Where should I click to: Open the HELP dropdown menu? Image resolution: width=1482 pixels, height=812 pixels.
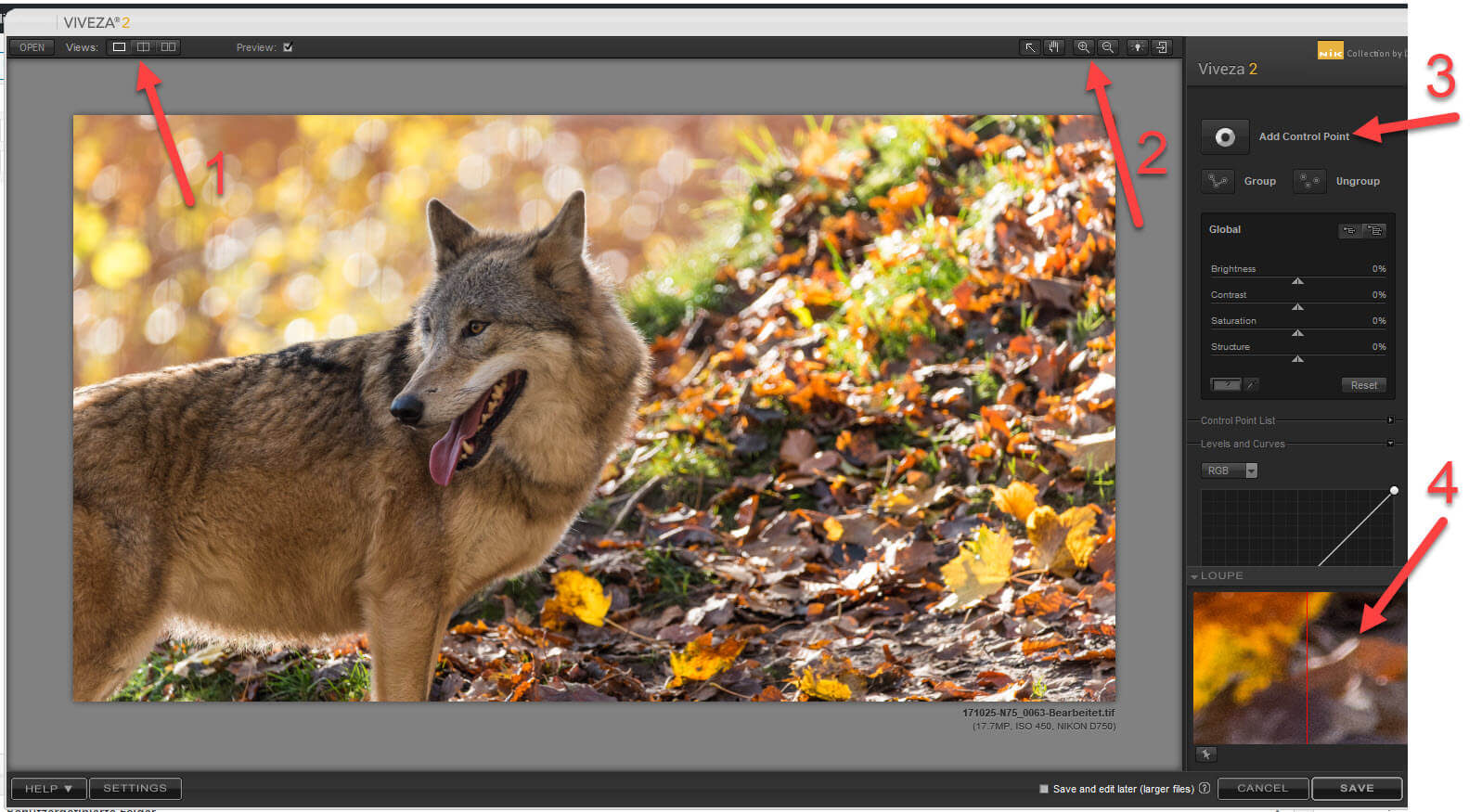[x=48, y=789]
